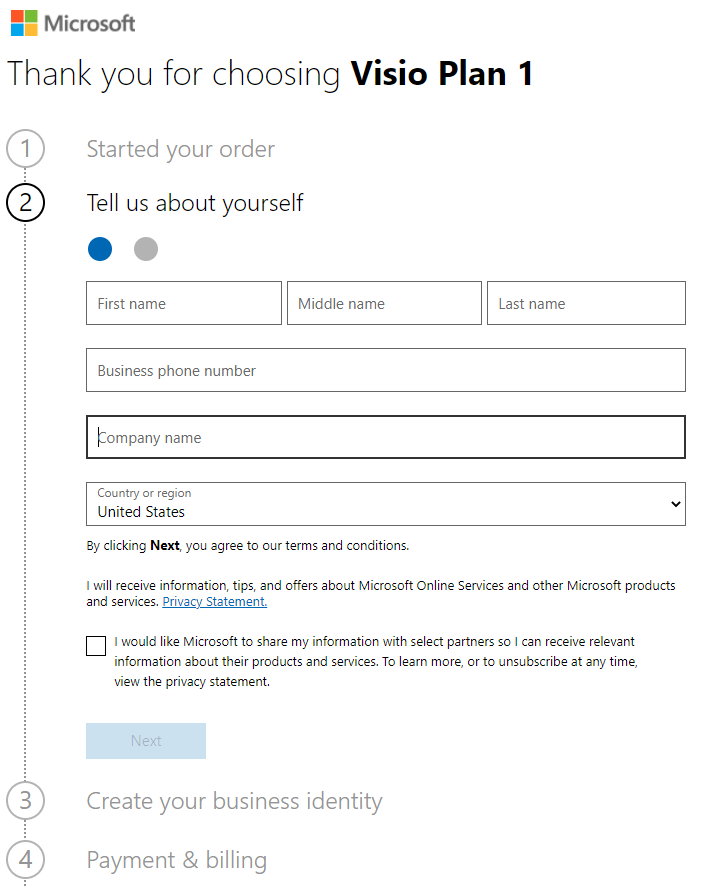Screen dimensions: 705x888
Task: Click the step 4 circle indicator
Action: click(x=25, y=860)
